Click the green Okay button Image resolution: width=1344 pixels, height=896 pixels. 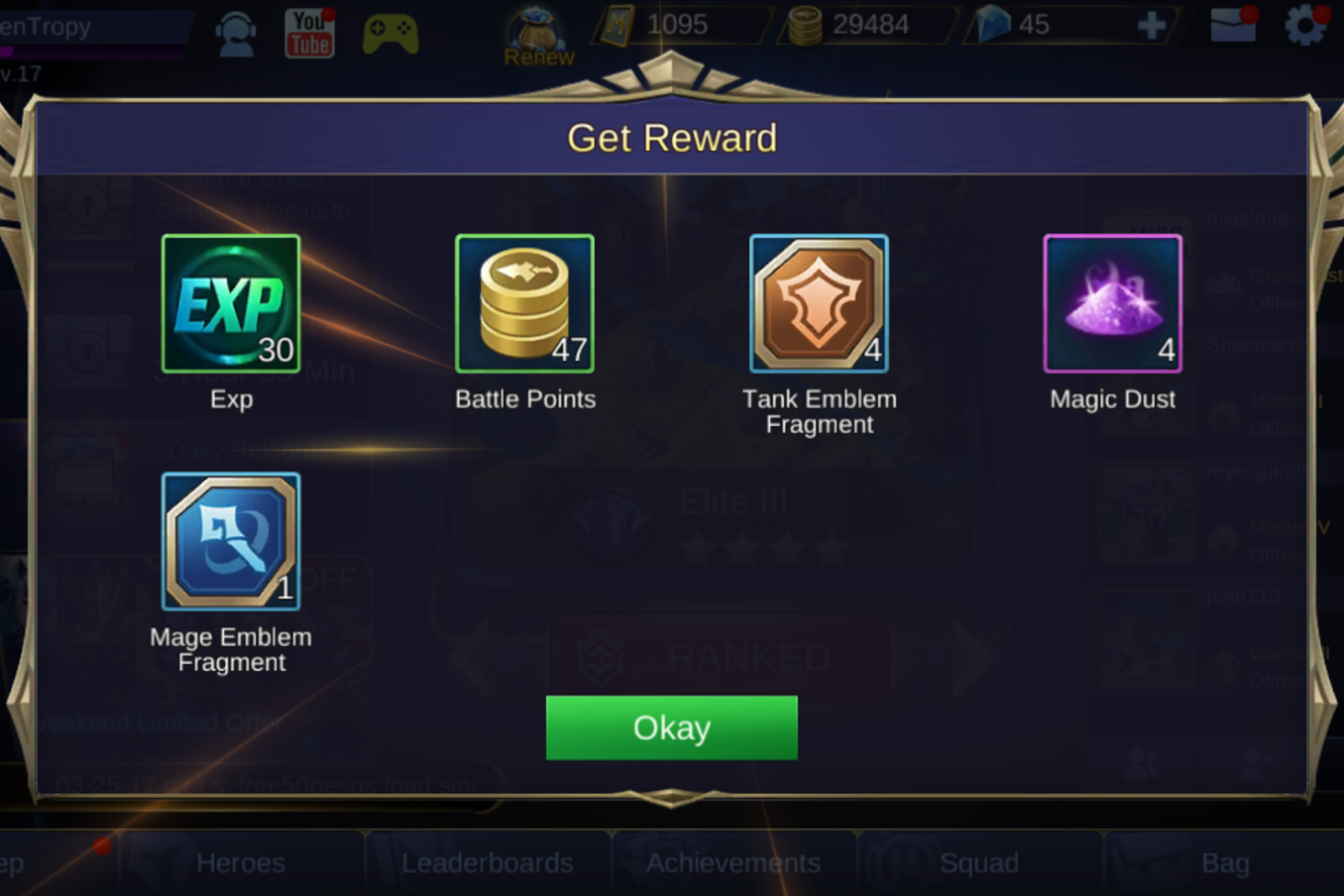[x=671, y=728]
